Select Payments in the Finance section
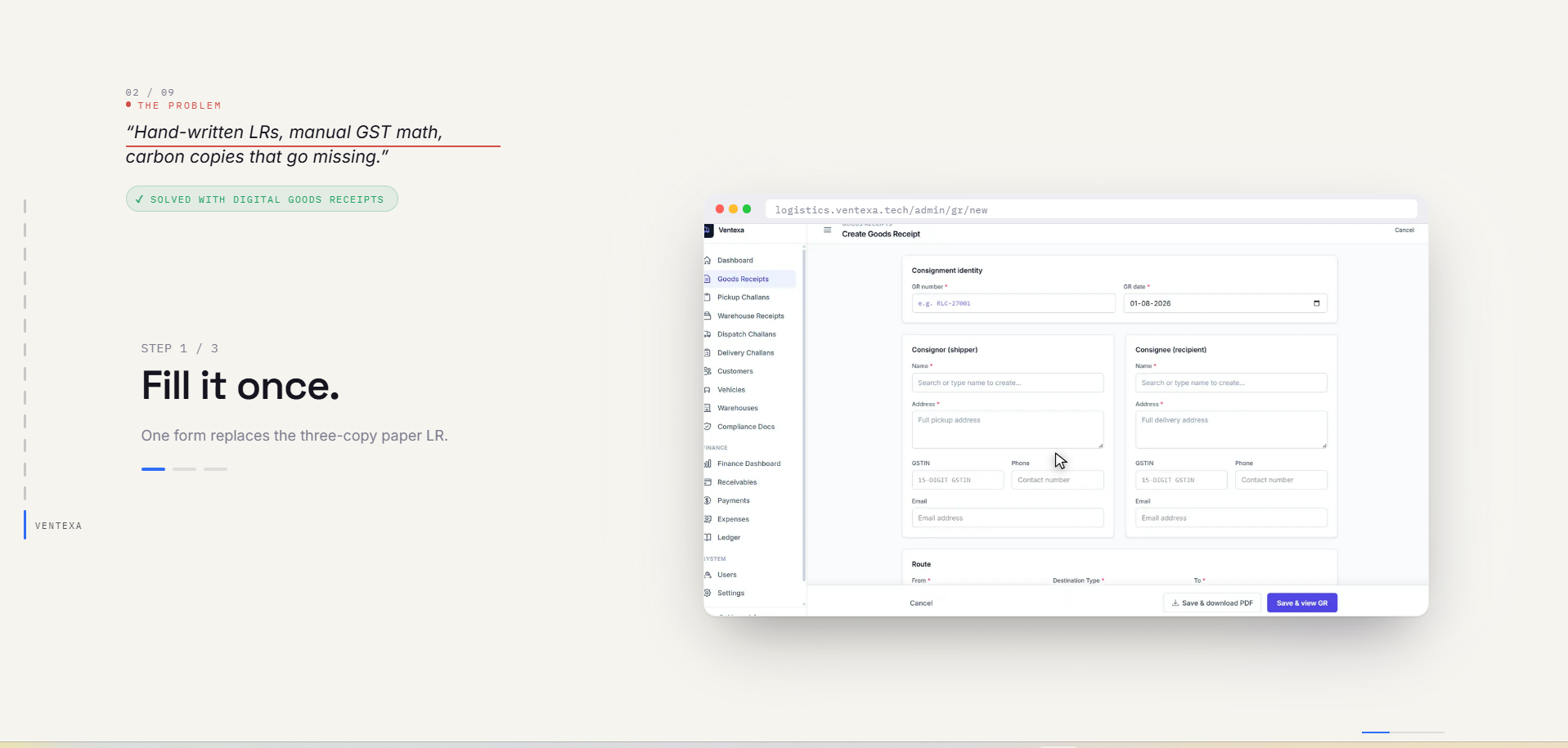Image resolution: width=1568 pixels, height=748 pixels. point(733,500)
